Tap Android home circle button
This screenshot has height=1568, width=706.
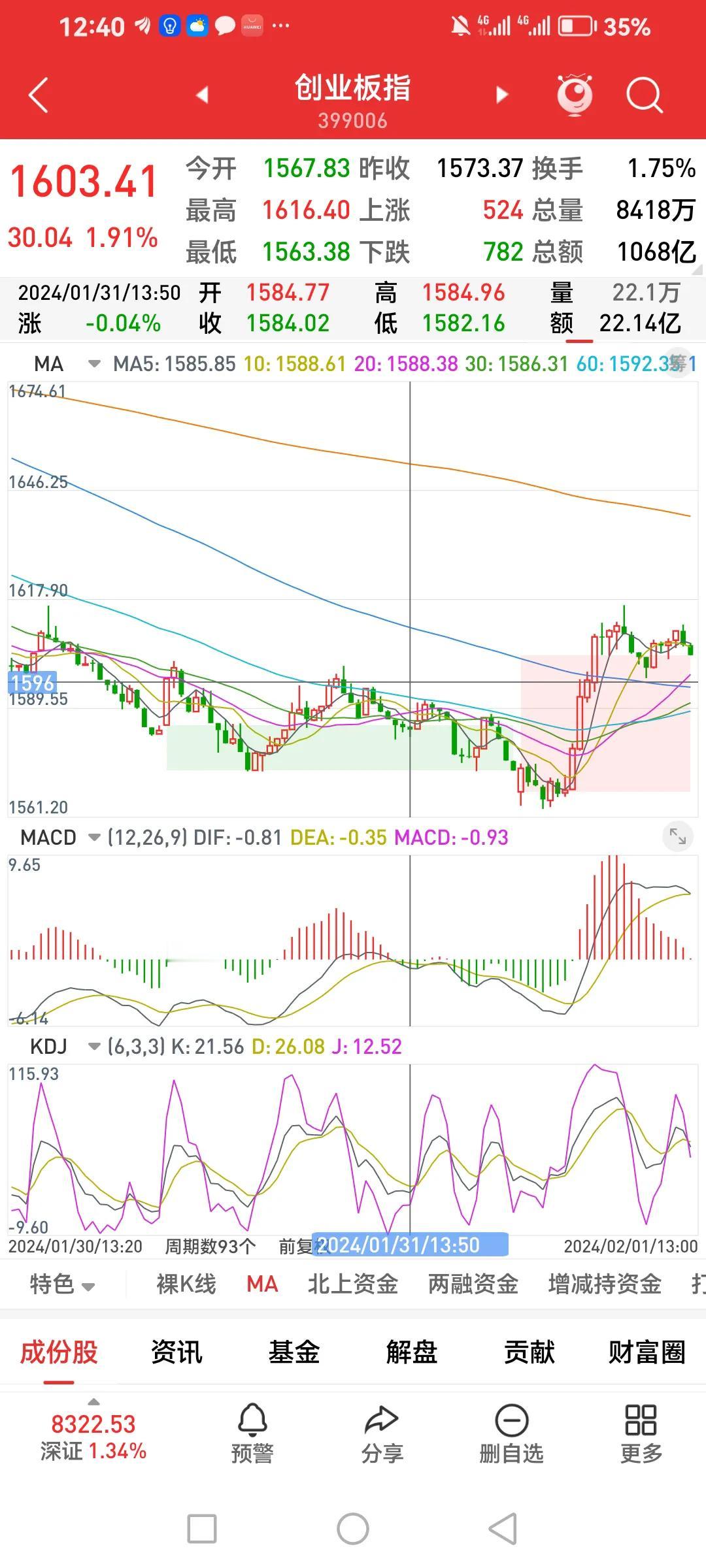(353, 1529)
